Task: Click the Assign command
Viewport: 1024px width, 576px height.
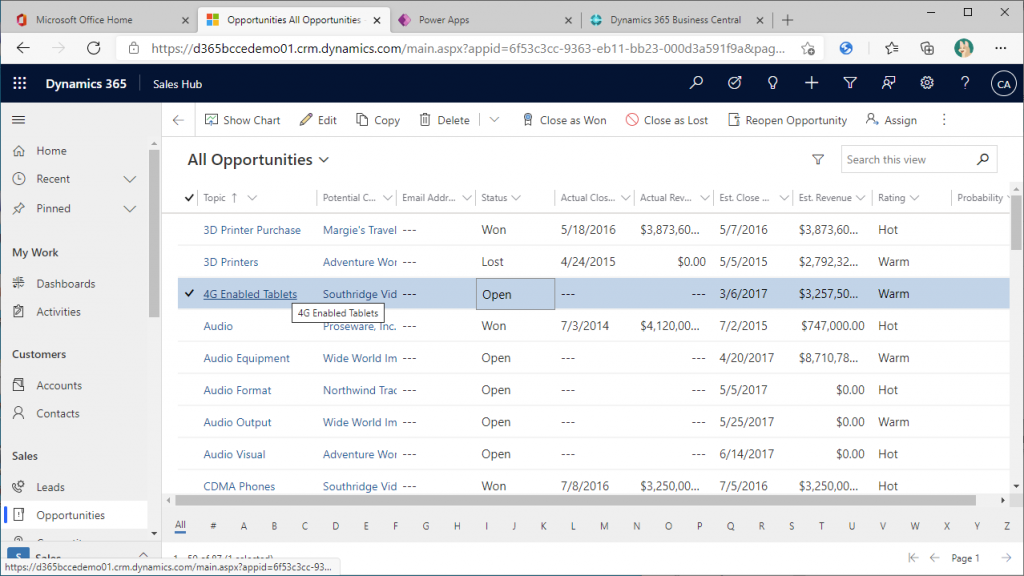Action: click(891, 120)
